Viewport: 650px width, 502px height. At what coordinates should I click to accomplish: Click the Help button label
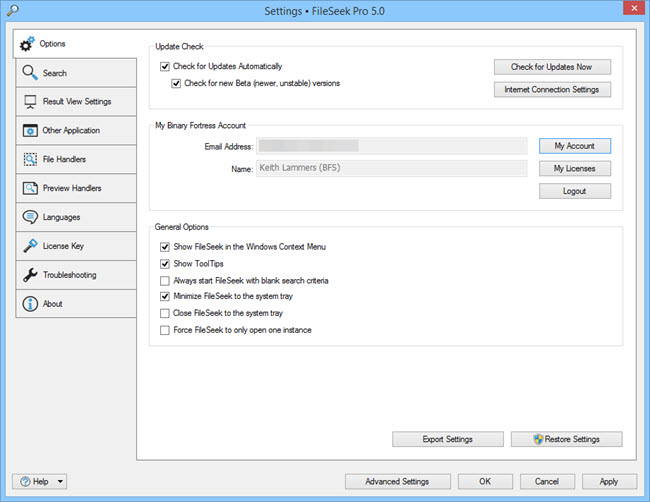[41, 482]
